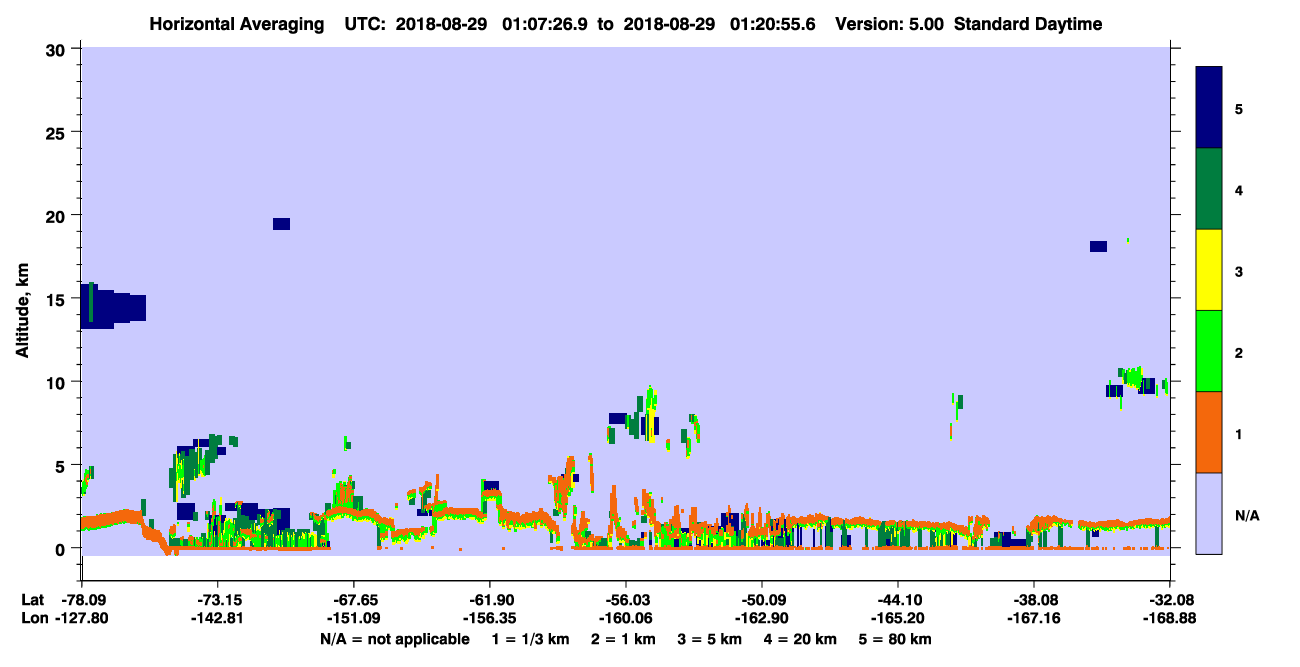This screenshot has width=1300, height=667.
Task: Click the y-axis tick label 30
Action: 58,50
